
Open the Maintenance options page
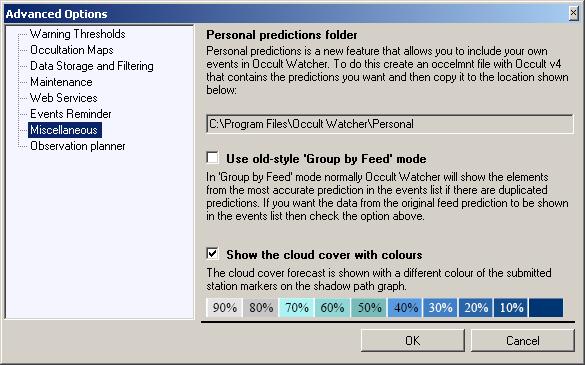click(61, 82)
